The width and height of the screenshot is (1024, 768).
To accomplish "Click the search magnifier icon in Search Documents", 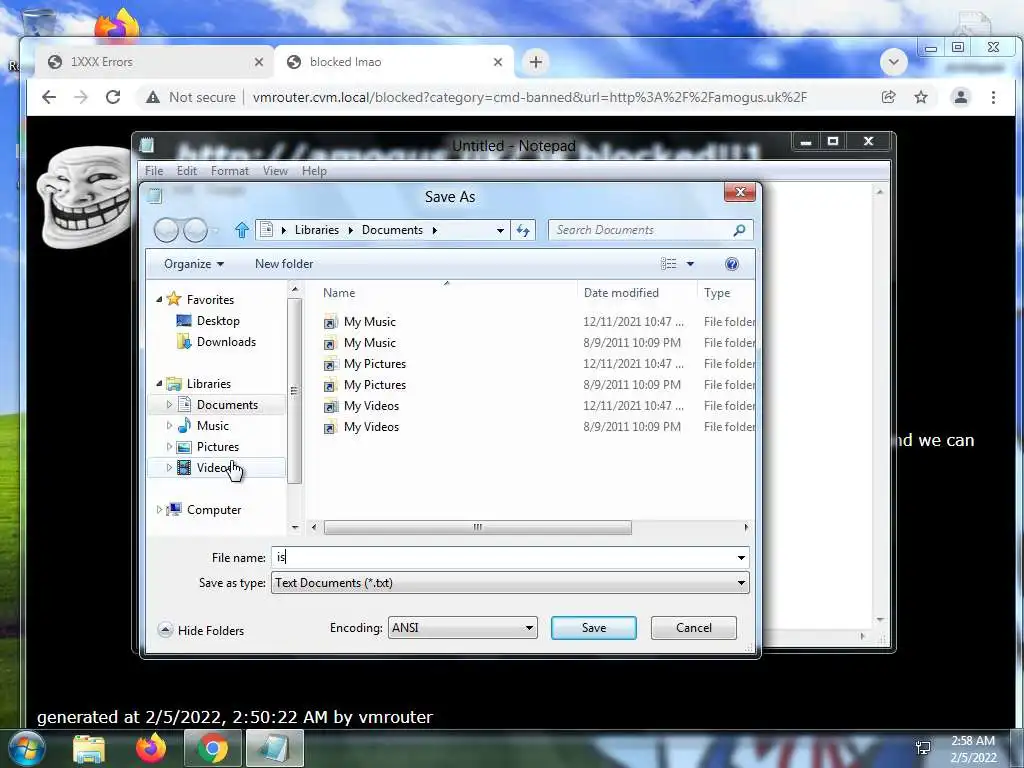I will (739, 230).
